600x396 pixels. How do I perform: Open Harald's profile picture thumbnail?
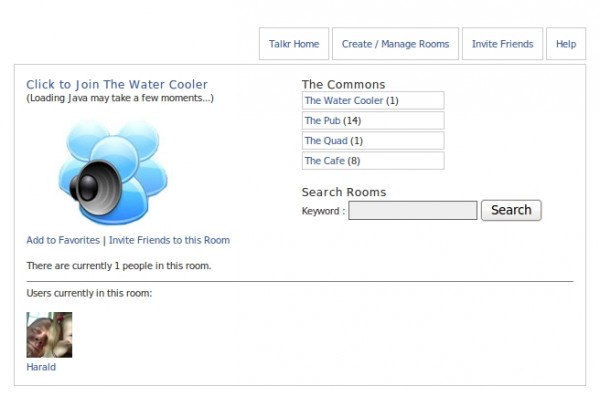(49, 335)
